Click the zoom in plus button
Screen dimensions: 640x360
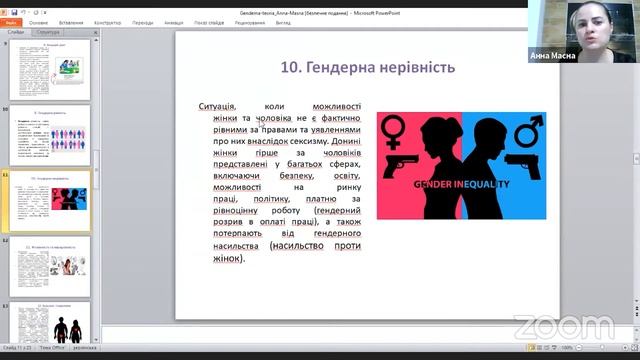coord(625,348)
